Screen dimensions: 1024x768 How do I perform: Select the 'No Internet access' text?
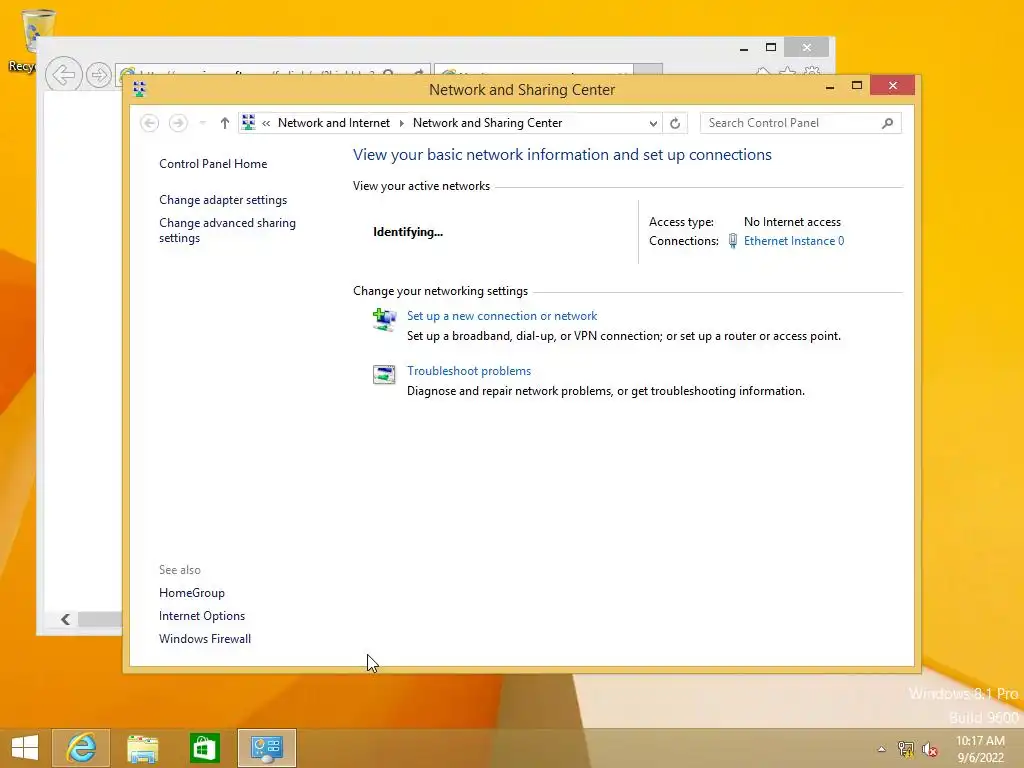point(792,222)
